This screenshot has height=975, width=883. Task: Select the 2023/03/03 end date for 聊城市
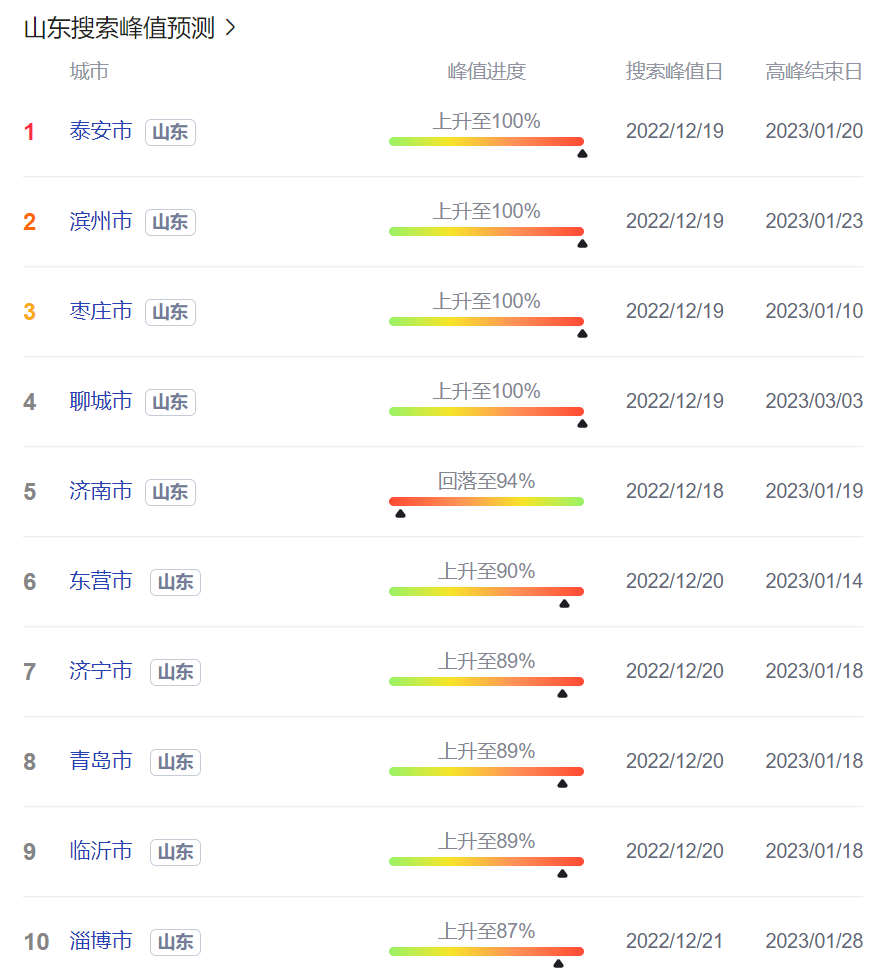(x=814, y=401)
